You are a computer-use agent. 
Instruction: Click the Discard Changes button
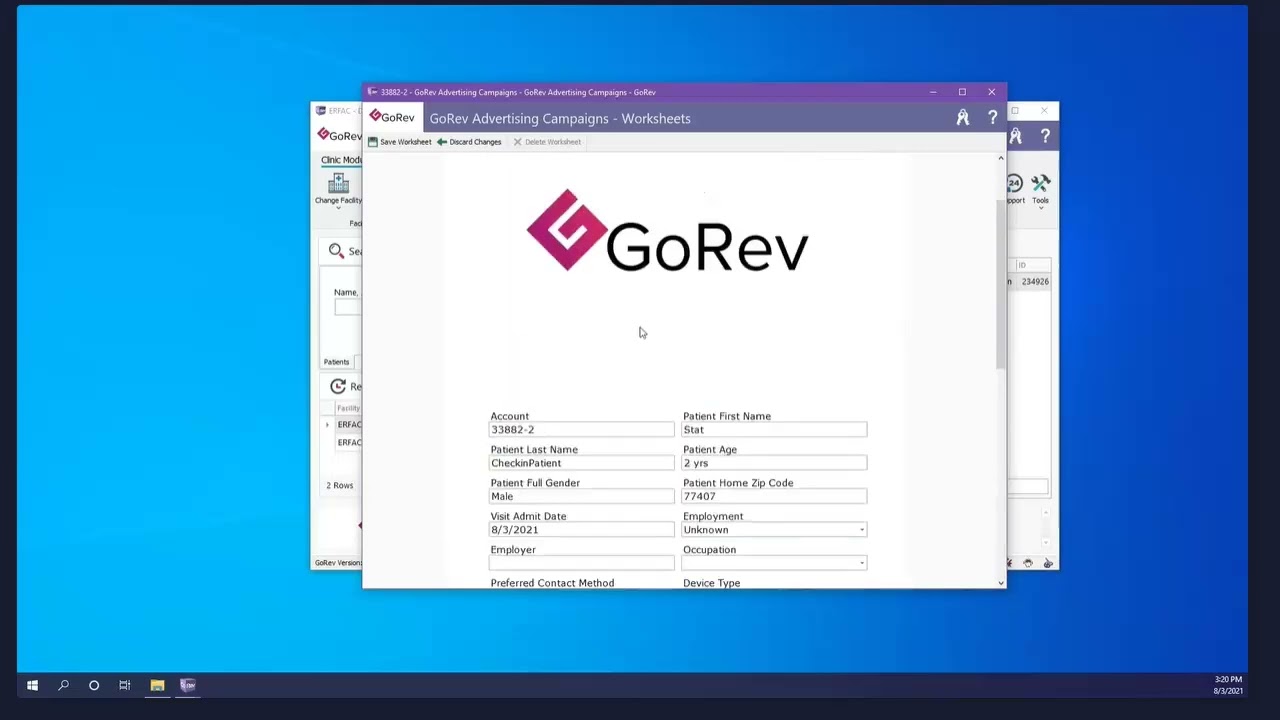[x=469, y=142]
